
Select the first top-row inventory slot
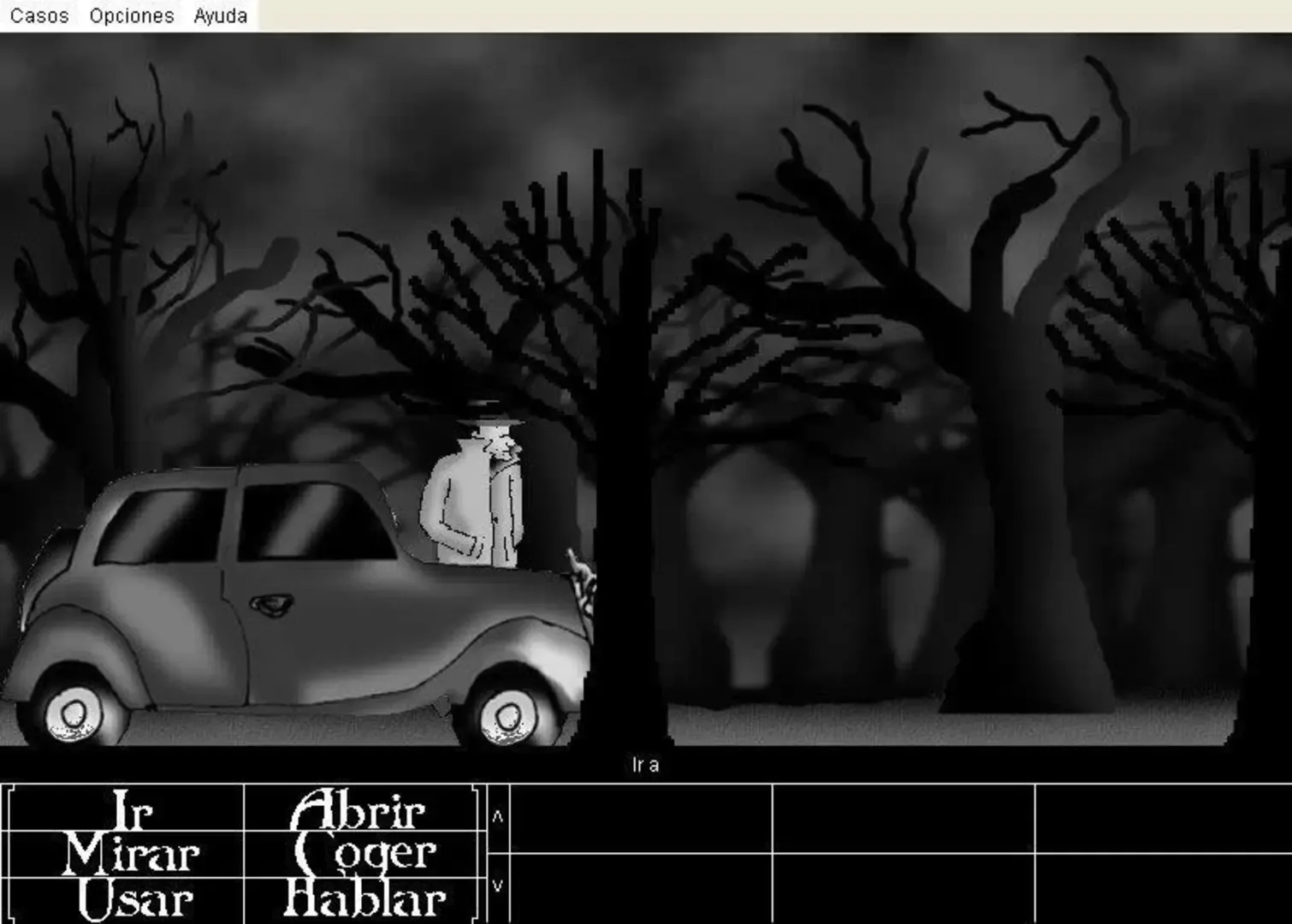coord(641,818)
